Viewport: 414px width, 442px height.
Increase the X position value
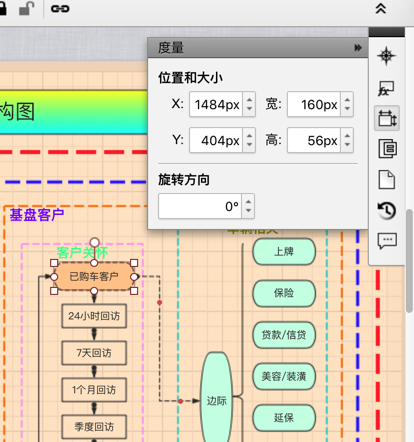click(249, 99)
